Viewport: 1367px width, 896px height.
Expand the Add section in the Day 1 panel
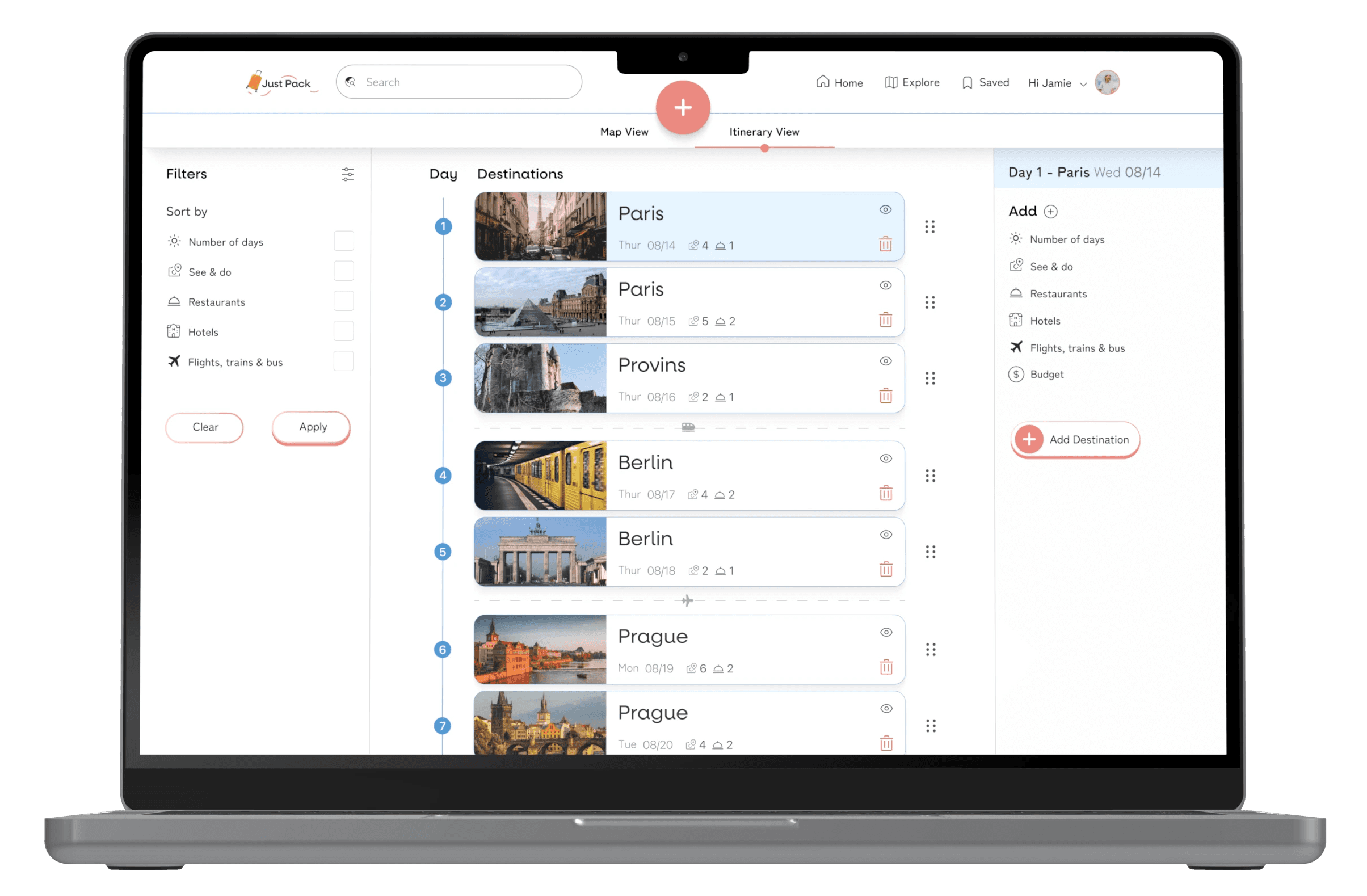pyautogui.click(x=1051, y=211)
